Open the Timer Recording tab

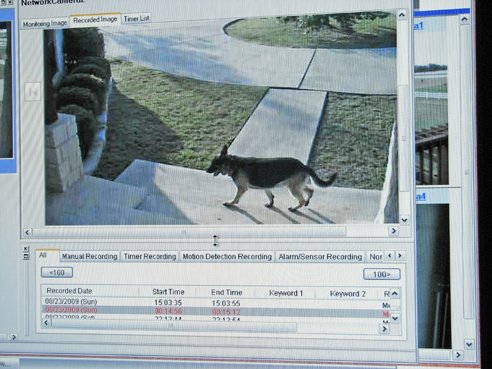coord(150,256)
